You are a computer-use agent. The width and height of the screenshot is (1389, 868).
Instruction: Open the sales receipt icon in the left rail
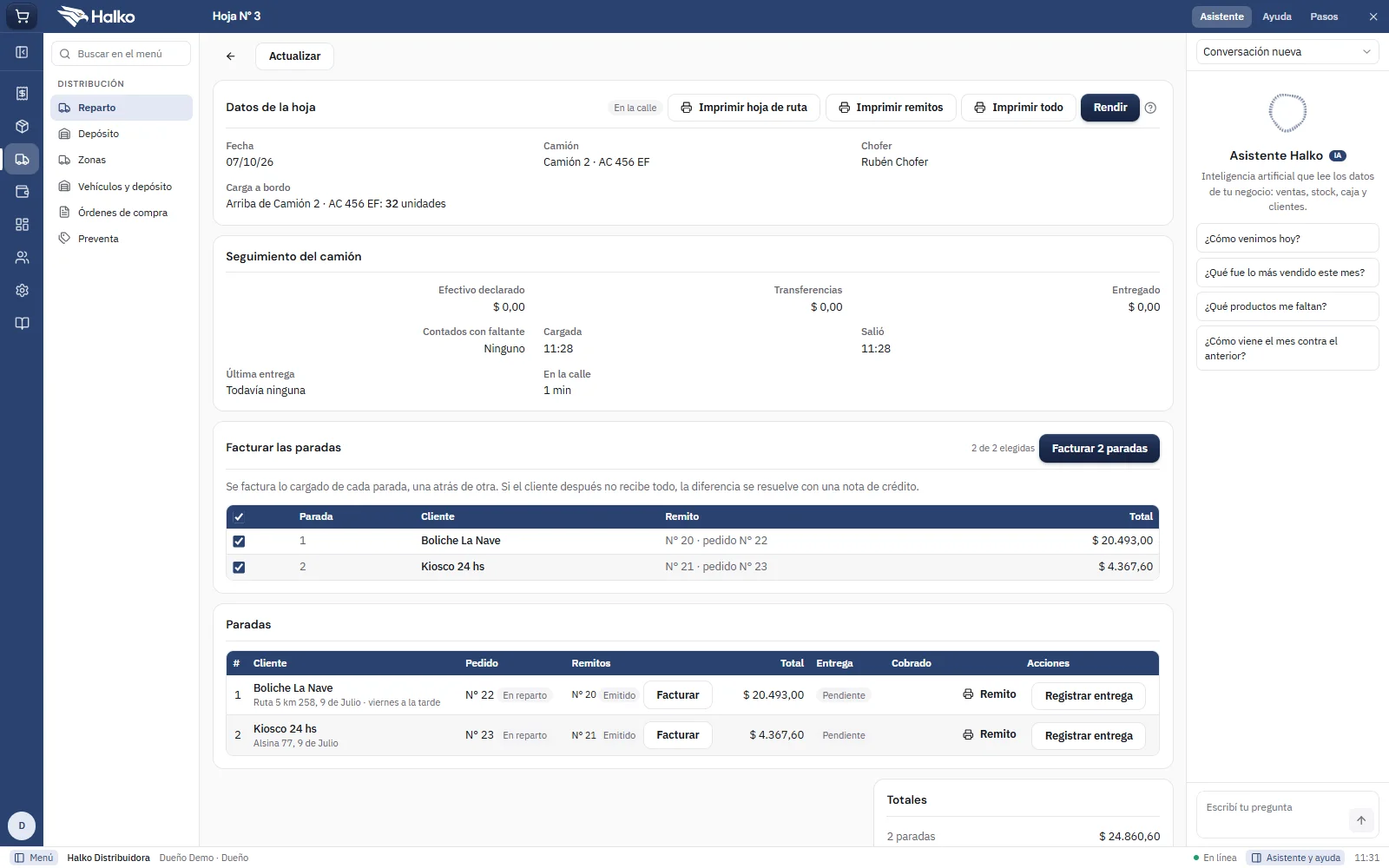pos(22,94)
